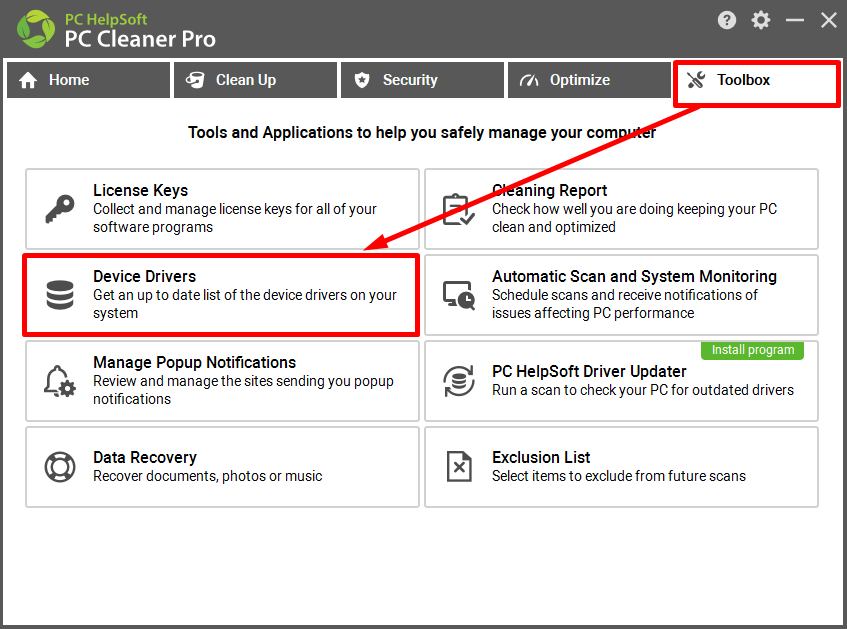
Task: Open the help question mark icon
Action: coord(727,21)
